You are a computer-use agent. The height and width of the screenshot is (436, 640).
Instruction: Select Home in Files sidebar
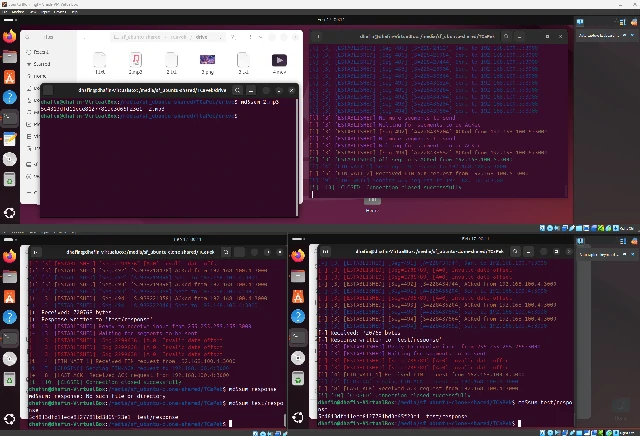(37, 76)
